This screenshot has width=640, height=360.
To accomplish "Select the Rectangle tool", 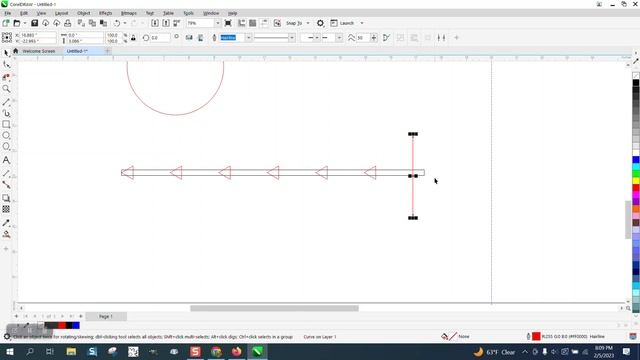I will click(x=6, y=124).
